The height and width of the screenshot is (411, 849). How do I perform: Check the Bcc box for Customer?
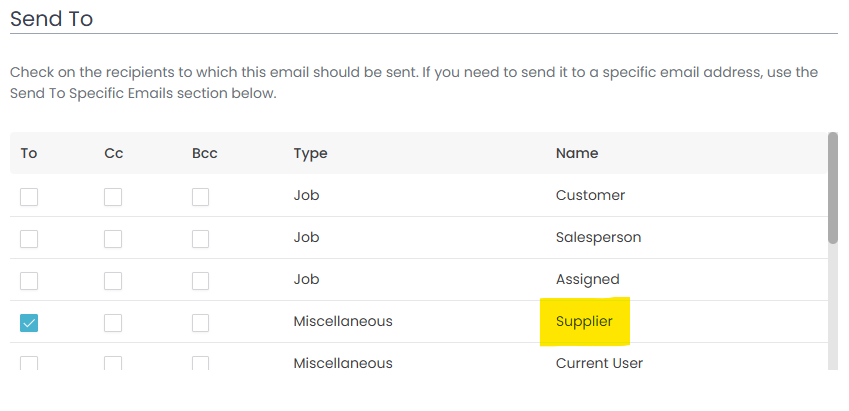pos(201,197)
